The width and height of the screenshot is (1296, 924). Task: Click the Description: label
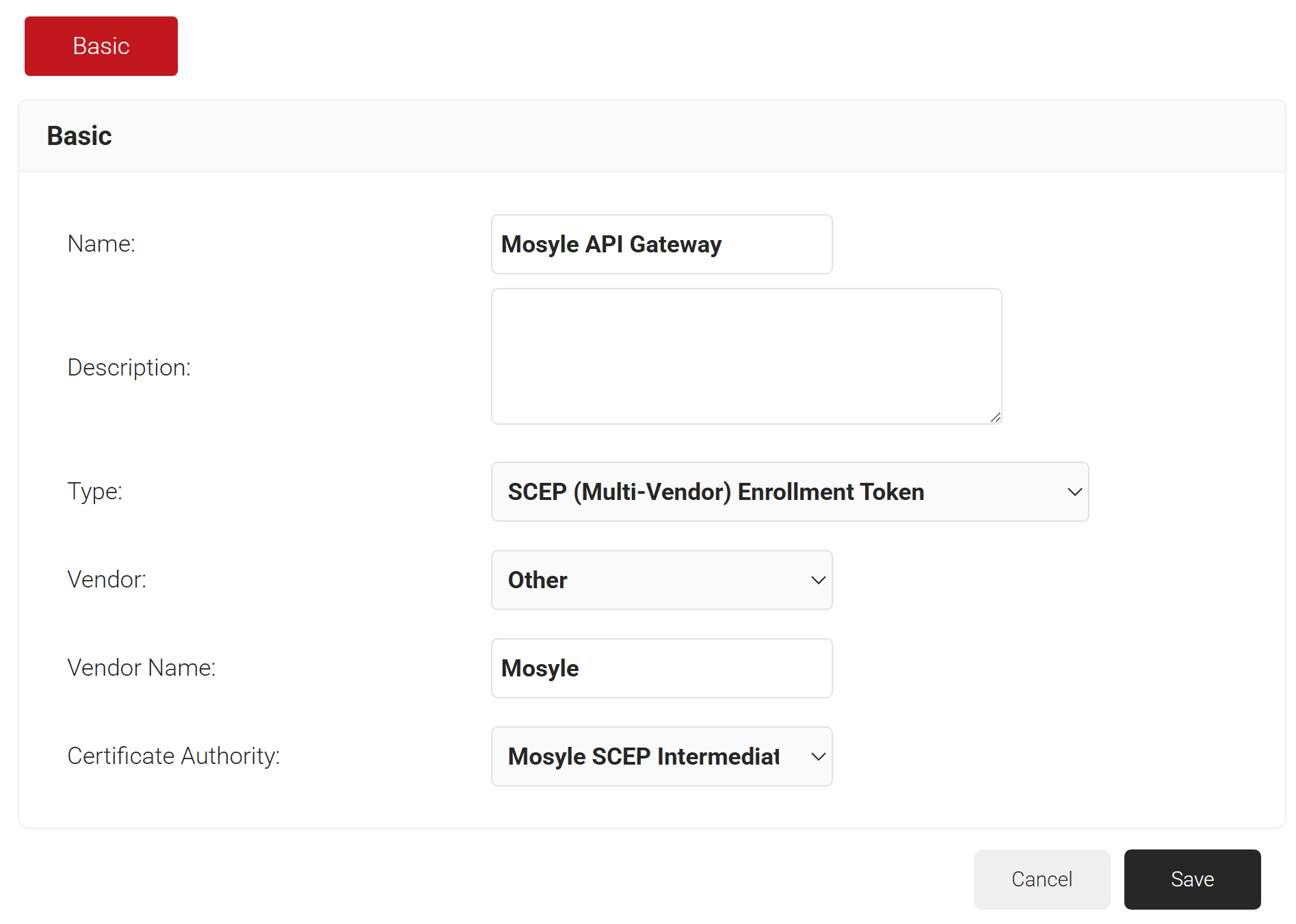(129, 367)
